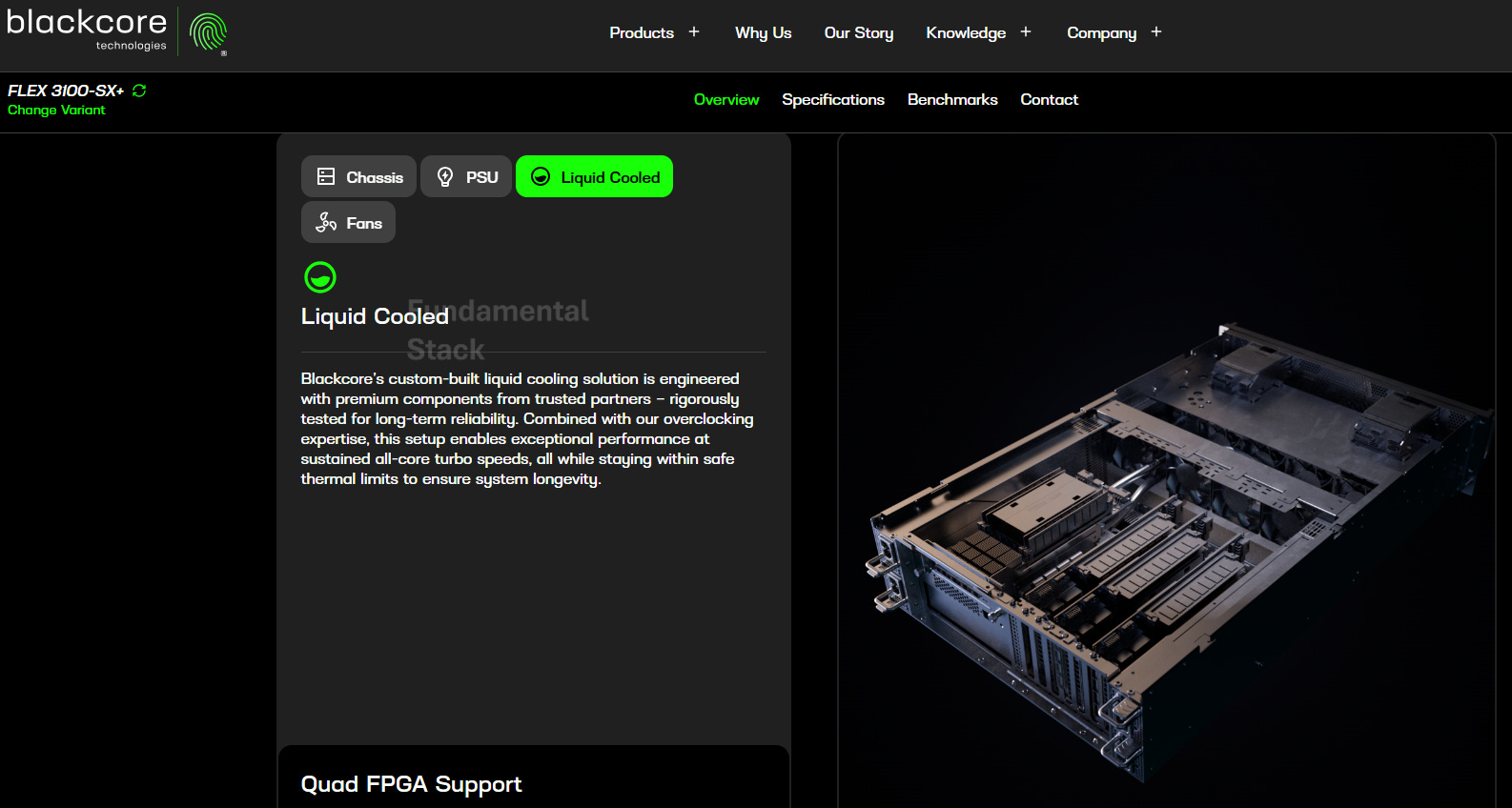The image size is (1512, 808).
Task: Click the Blackcore fingerprint logo icon
Action: click(x=208, y=32)
